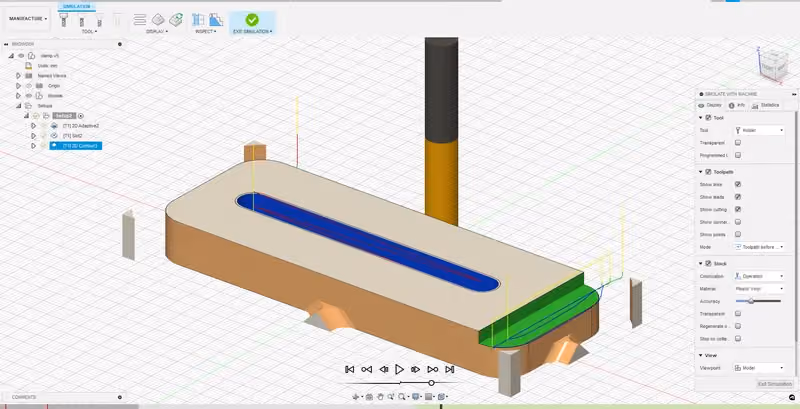Open the DISPLAY menu in toolbar
Screen dimensions: 800x409
coord(156,32)
